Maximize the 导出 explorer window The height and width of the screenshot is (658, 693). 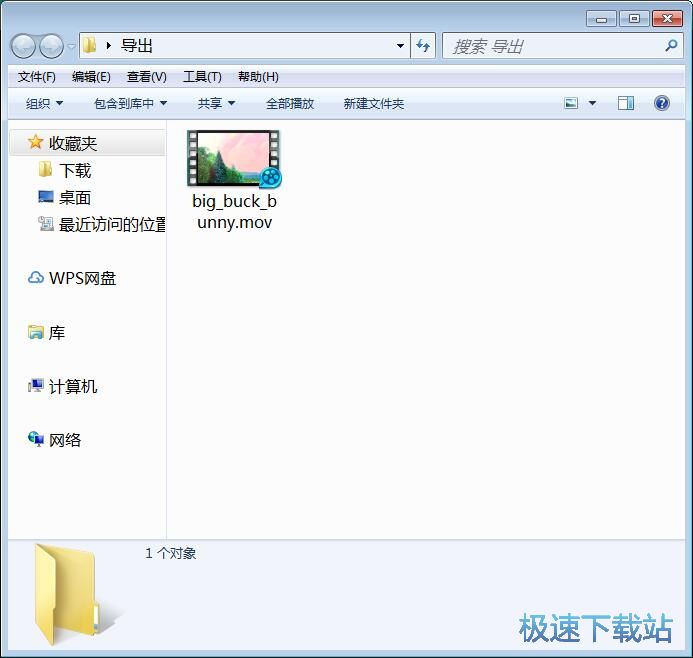(634, 19)
